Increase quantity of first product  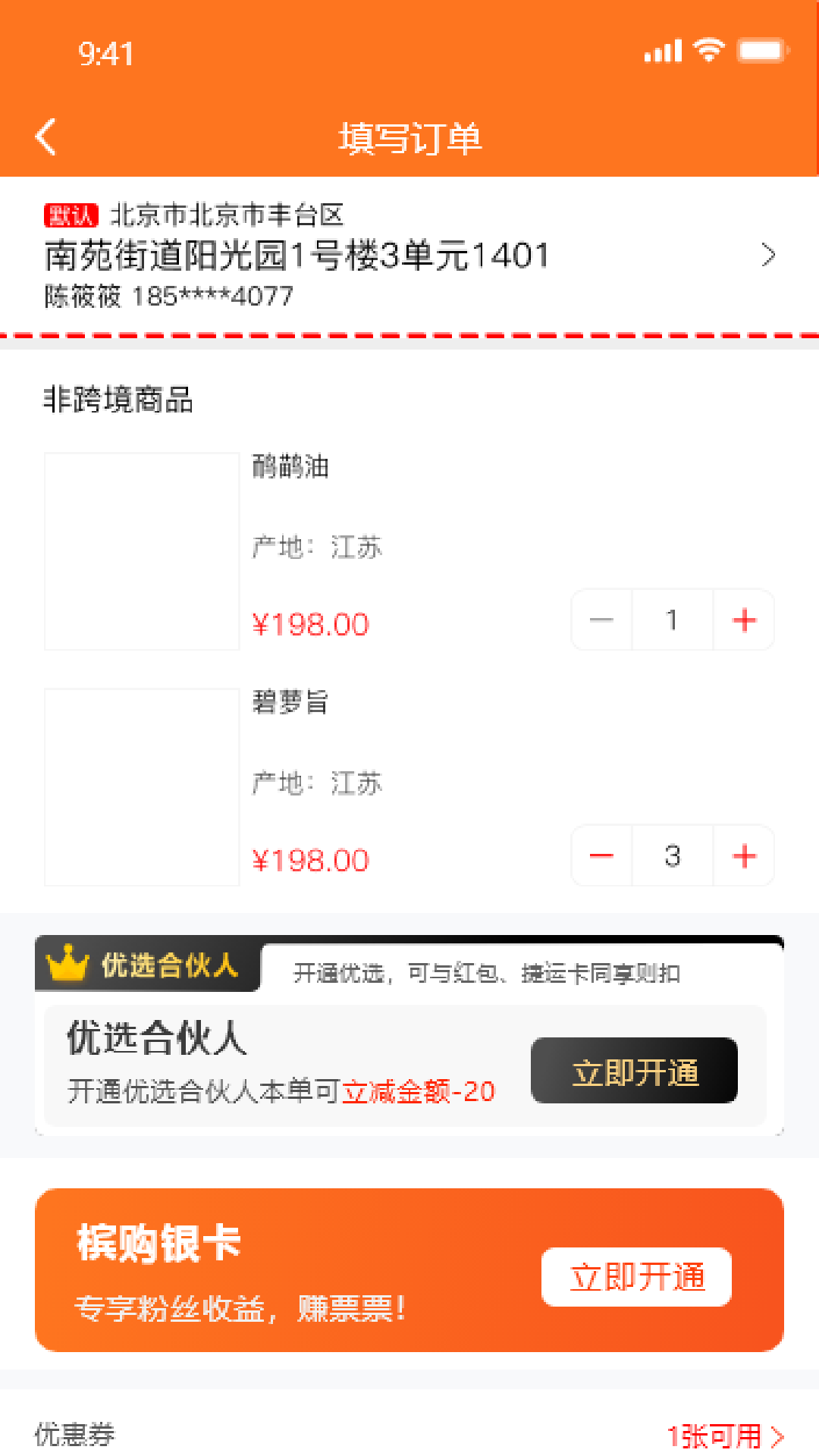[744, 620]
